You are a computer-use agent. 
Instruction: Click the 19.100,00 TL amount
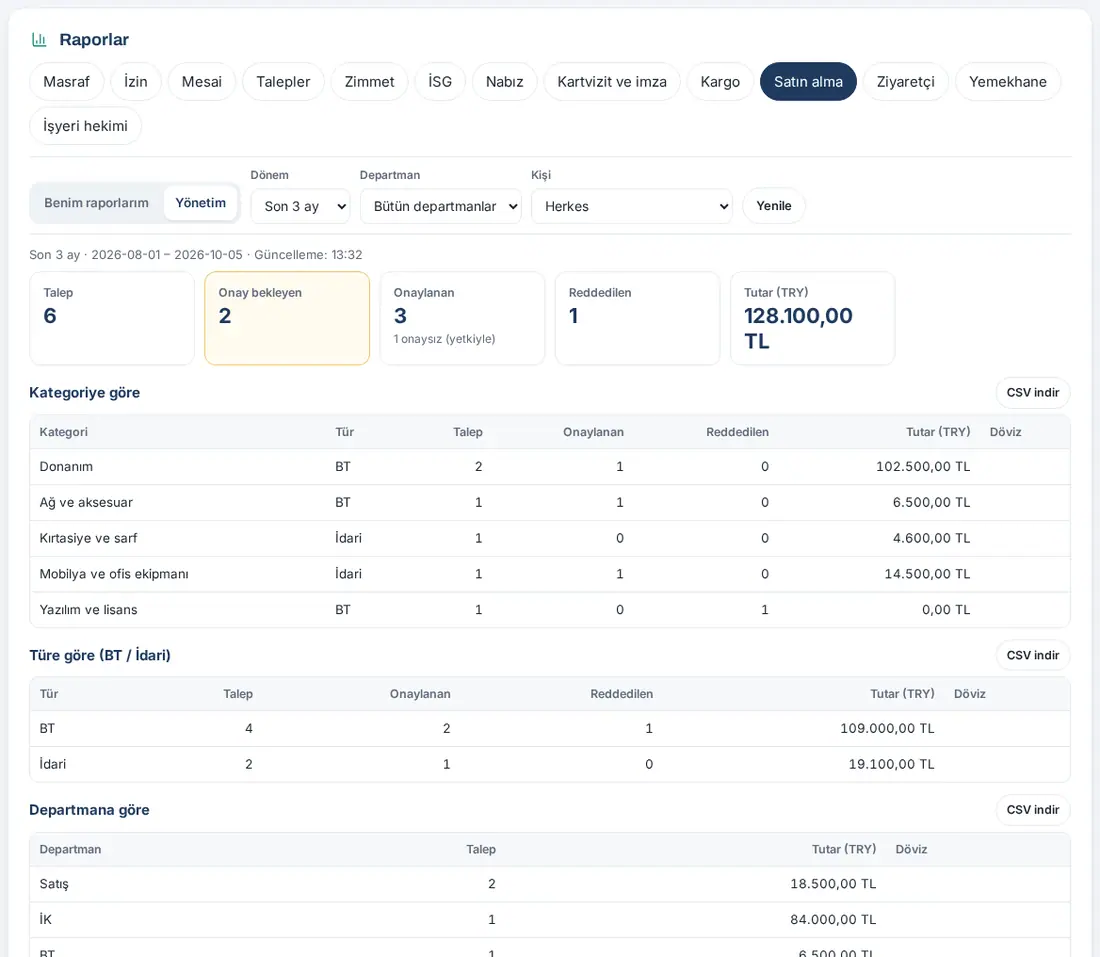[891, 764]
